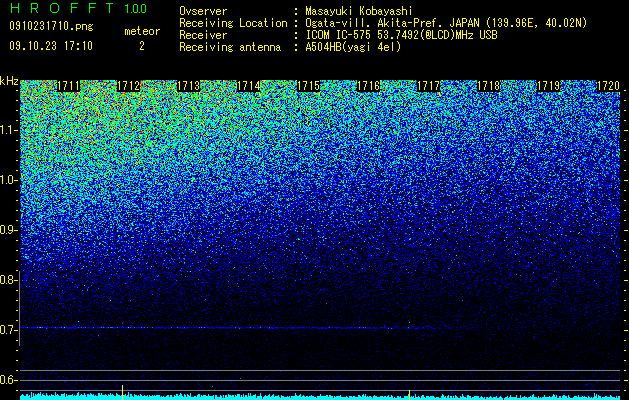Click the yellow meteor tick below 1712

[122, 392]
